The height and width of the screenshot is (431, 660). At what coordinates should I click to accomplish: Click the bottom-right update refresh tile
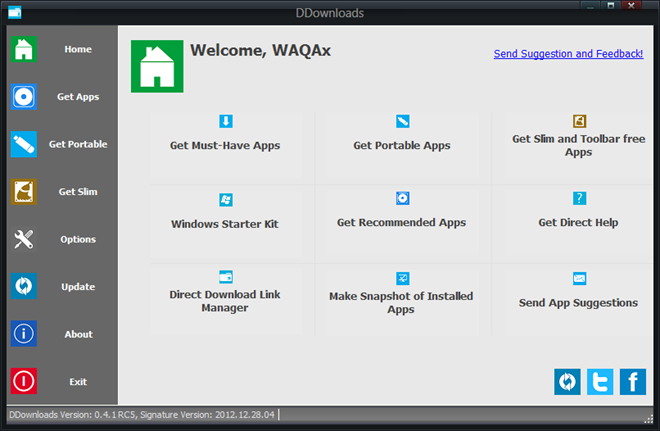pos(567,382)
